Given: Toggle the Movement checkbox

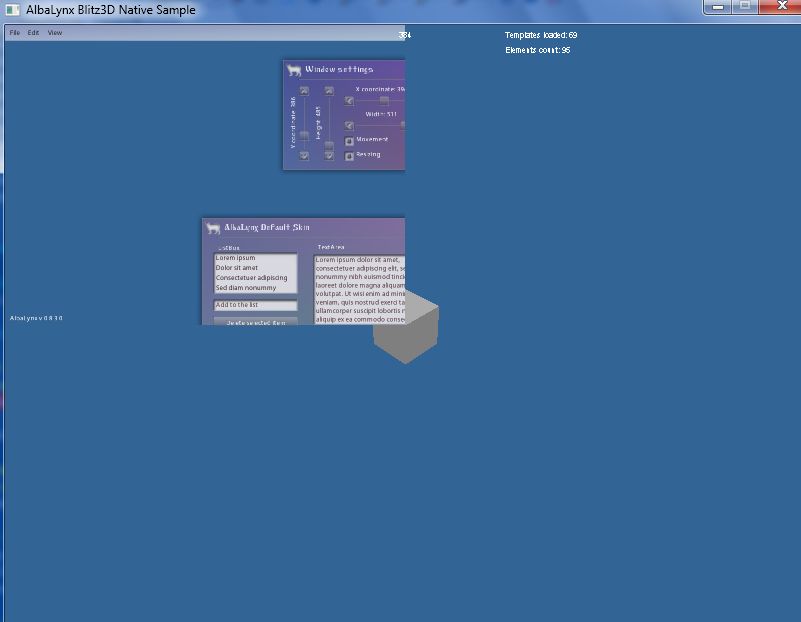Looking at the screenshot, I should pyautogui.click(x=349, y=141).
